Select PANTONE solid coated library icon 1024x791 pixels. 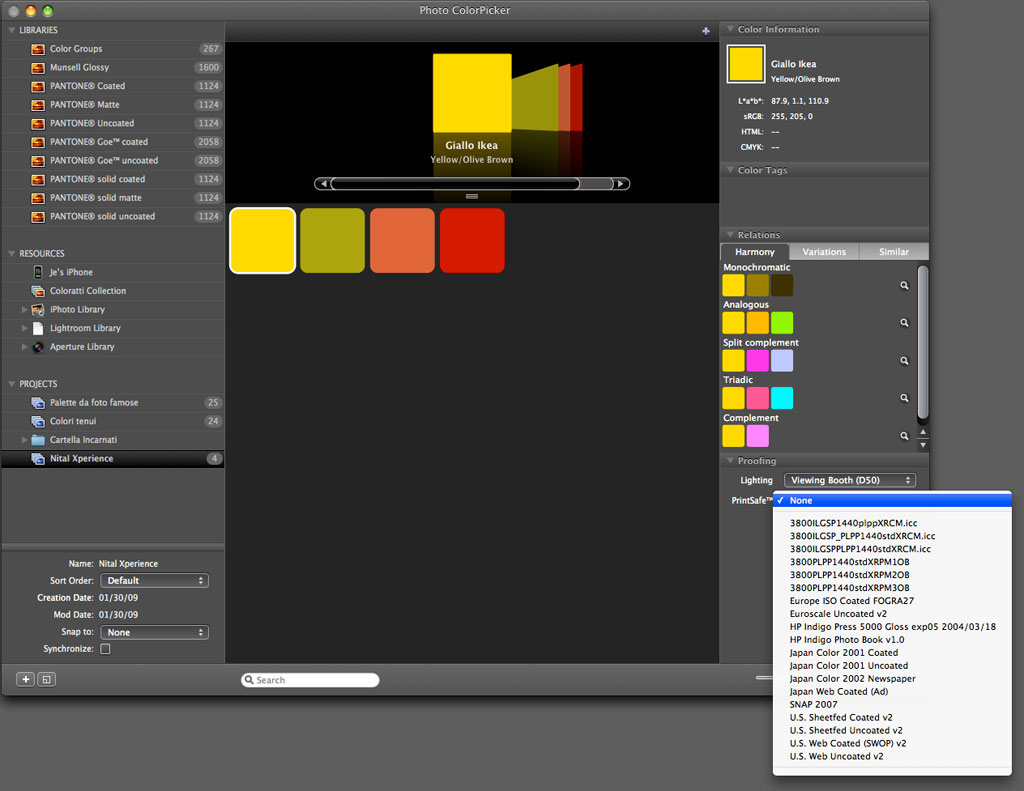pos(38,180)
